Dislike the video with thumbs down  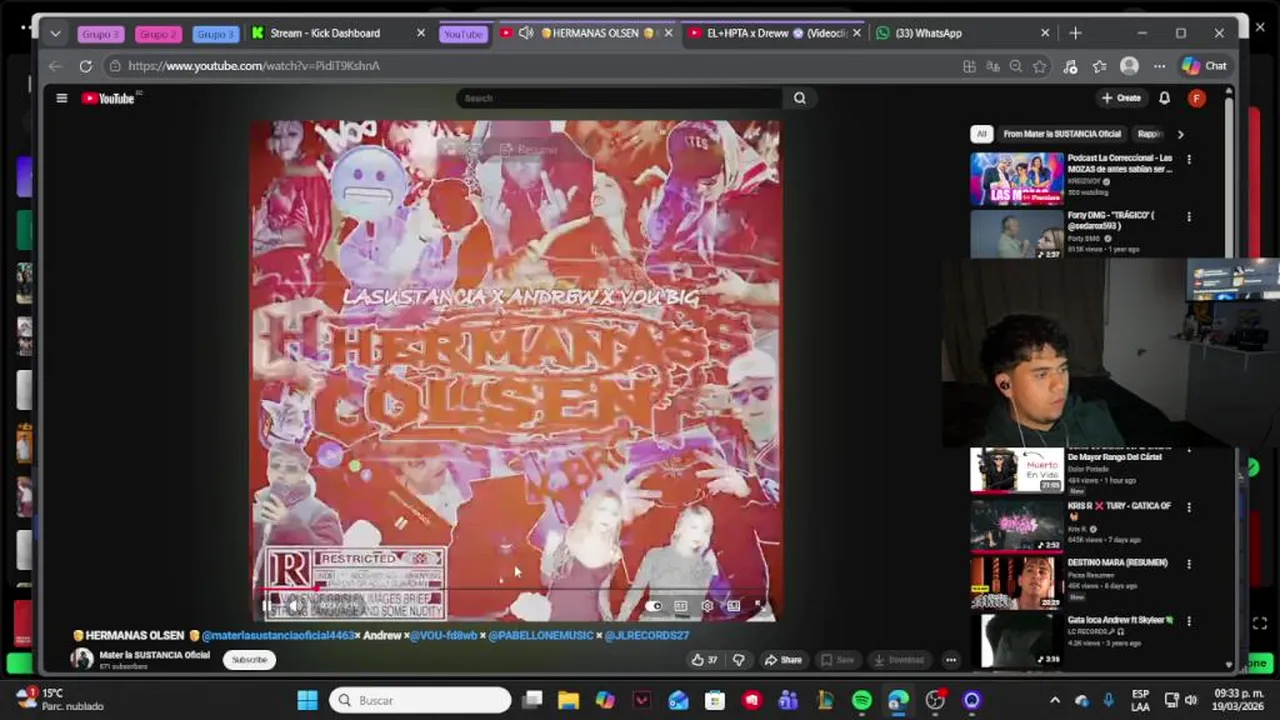pyautogui.click(x=739, y=660)
